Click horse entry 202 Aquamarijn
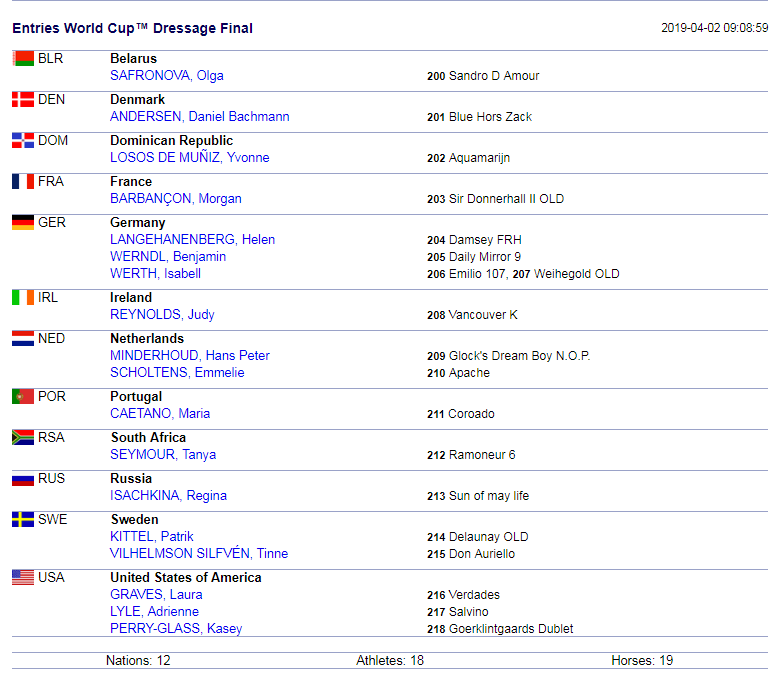This screenshot has width=781, height=676. coord(469,158)
